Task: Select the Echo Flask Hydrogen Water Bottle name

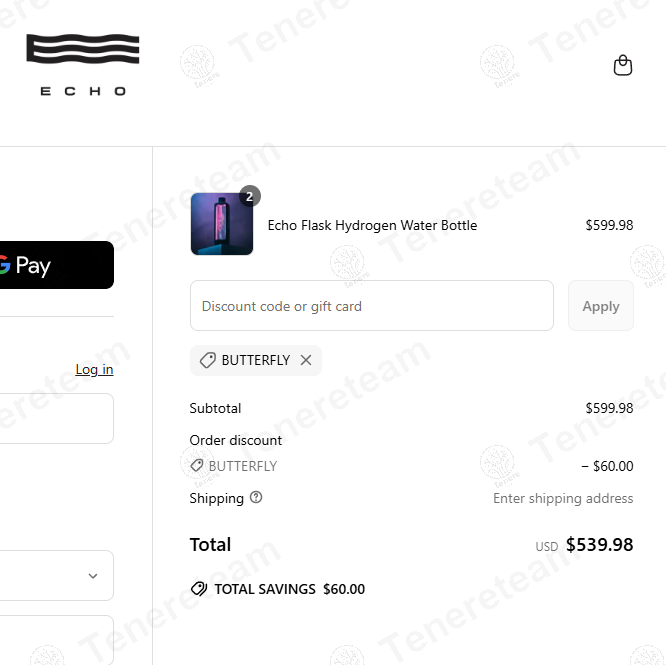Action: (x=372, y=225)
